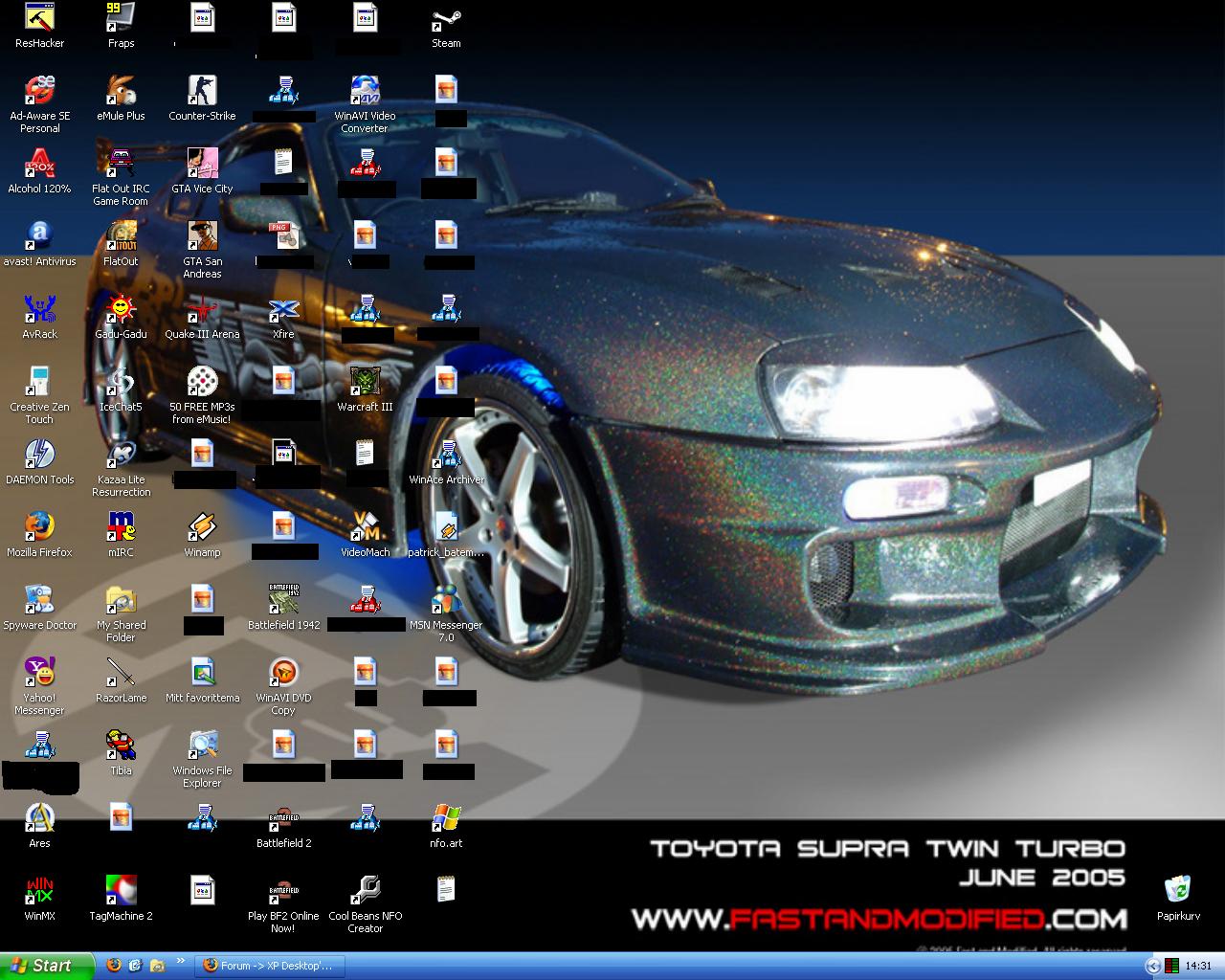This screenshot has width=1225, height=980.
Task: Open the eMule Plus shortcut
Action: (x=121, y=99)
